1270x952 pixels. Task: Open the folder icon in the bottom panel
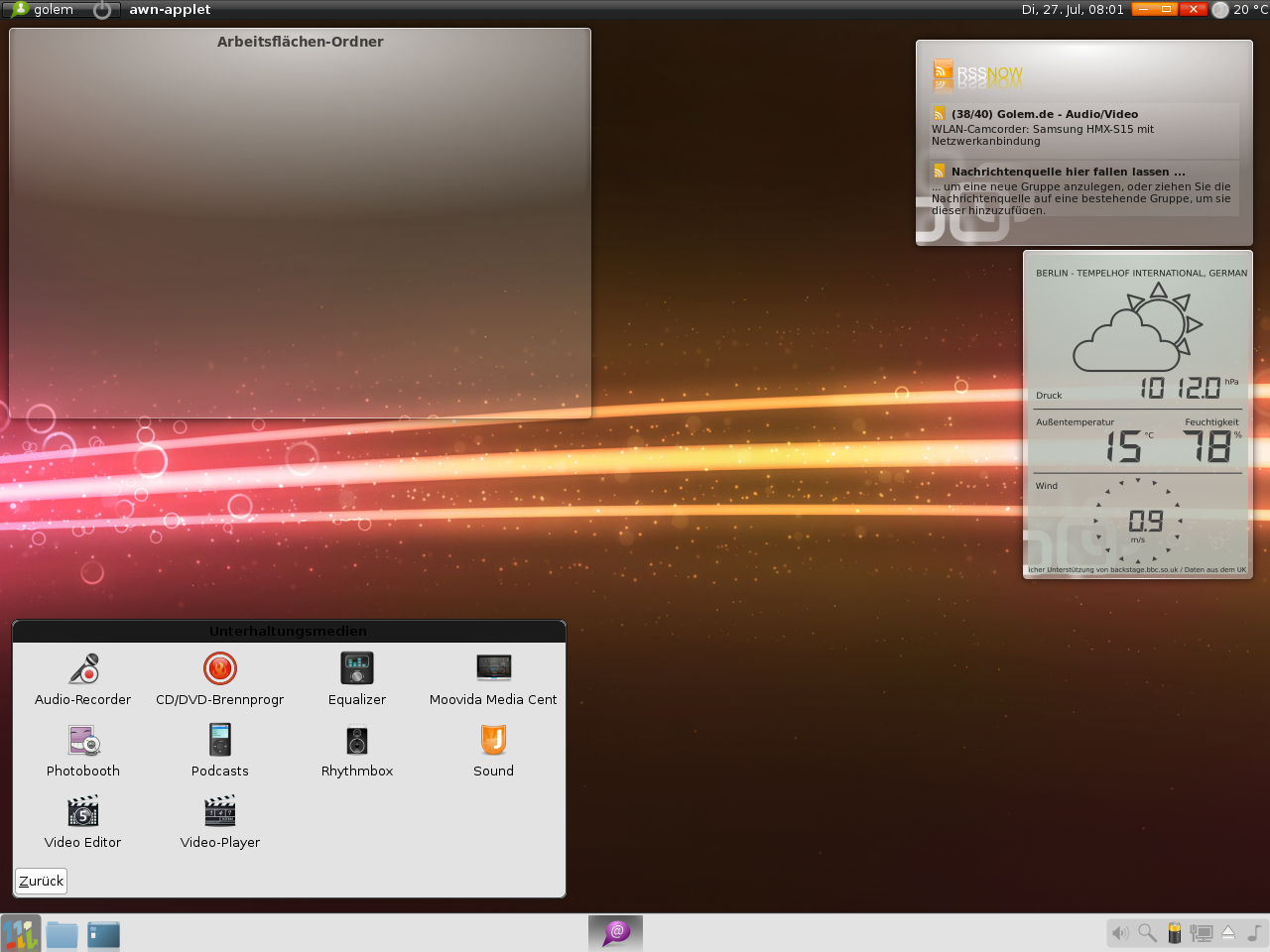click(62, 934)
